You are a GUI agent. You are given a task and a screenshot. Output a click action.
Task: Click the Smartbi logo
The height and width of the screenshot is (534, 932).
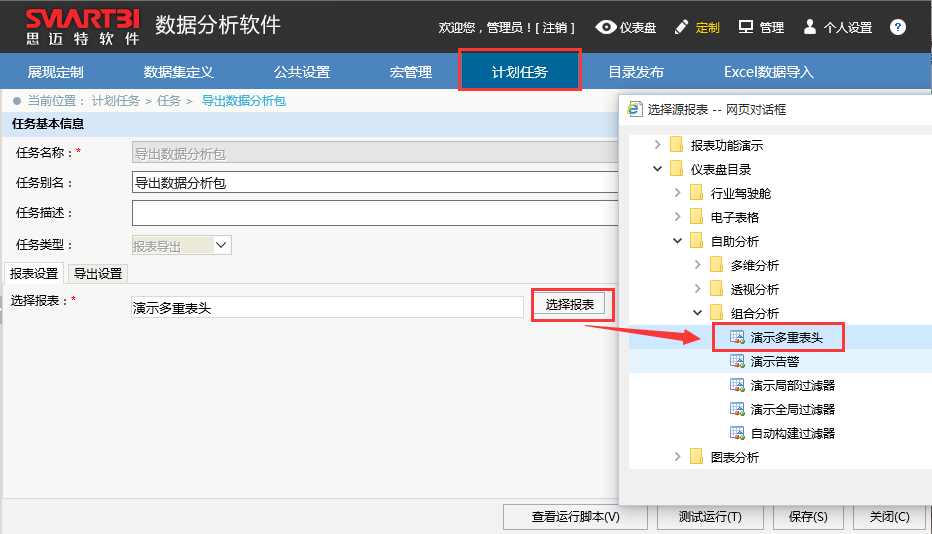83,27
